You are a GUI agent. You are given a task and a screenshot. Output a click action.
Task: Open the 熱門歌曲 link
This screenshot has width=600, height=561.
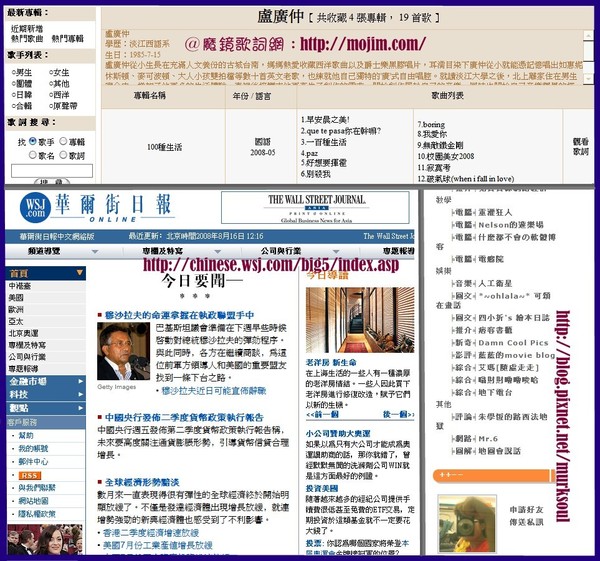pos(27,39)
